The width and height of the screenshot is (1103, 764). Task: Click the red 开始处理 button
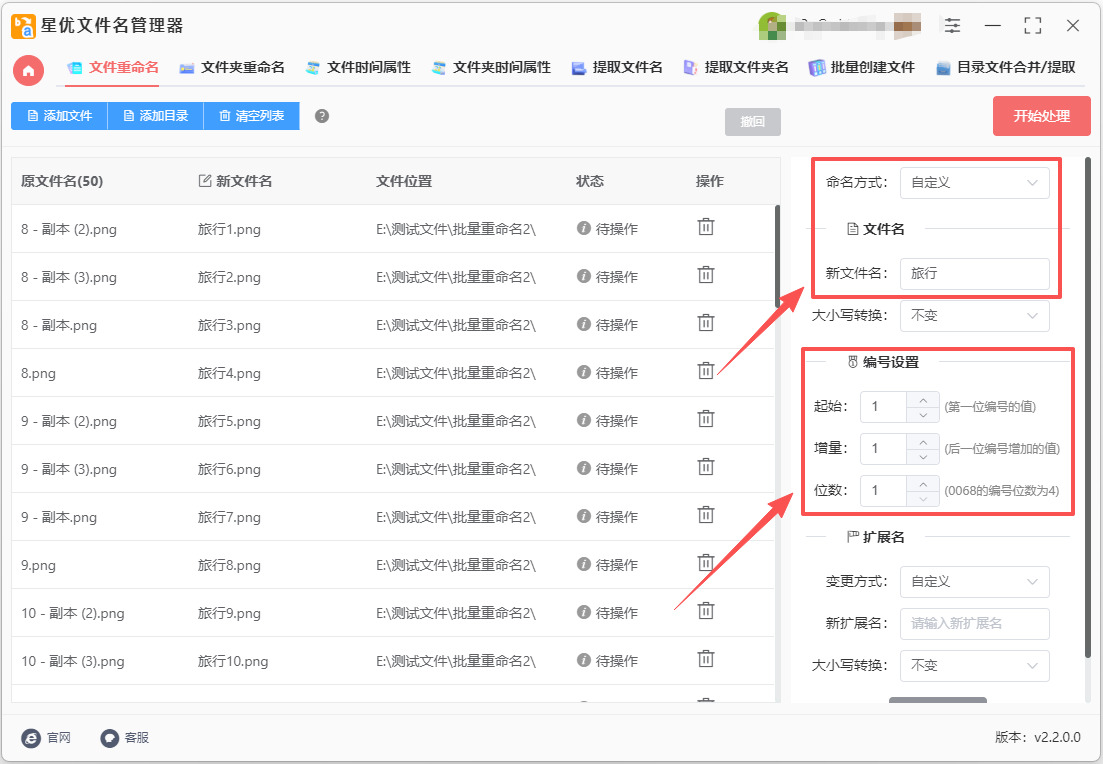1042,116
